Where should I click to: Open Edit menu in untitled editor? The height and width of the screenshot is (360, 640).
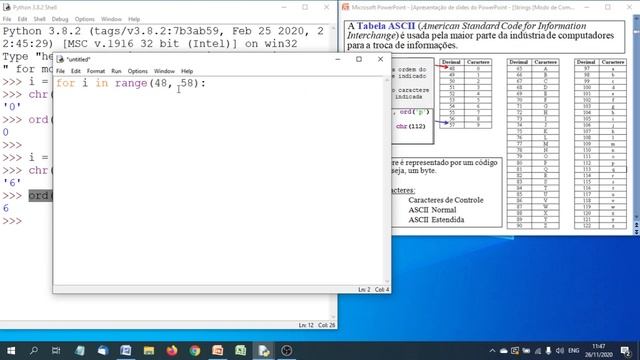point(76,71)
